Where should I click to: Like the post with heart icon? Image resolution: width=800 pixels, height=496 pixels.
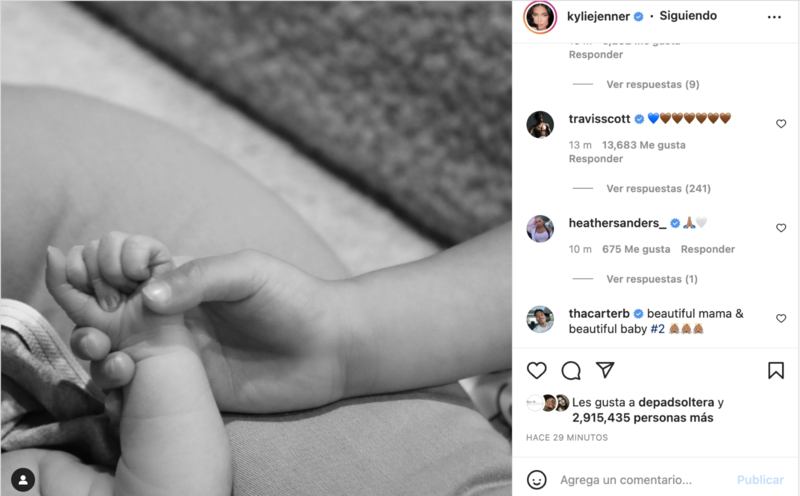click(536, 370)
